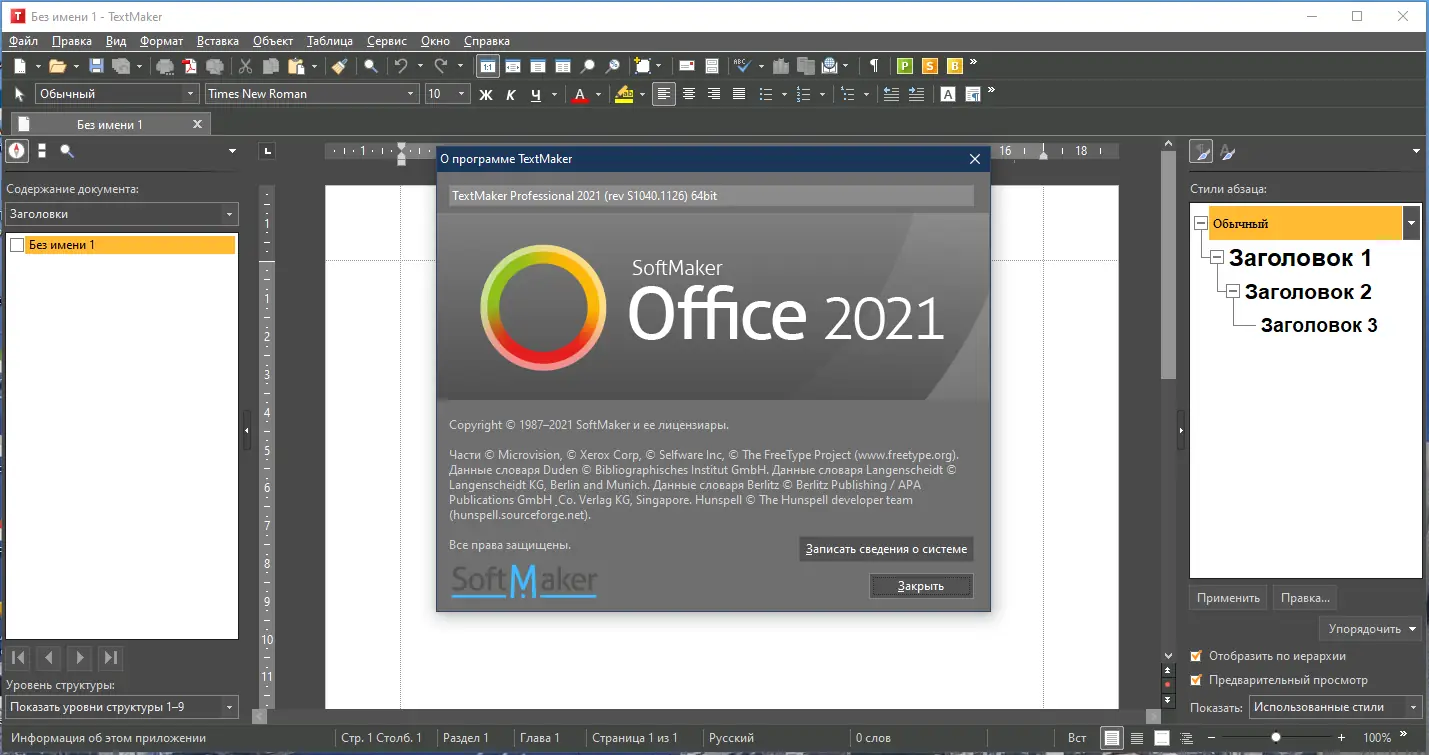Click the version info field in the dialog
This screenshot has height=755, width=1429.
tap(711, 196)
